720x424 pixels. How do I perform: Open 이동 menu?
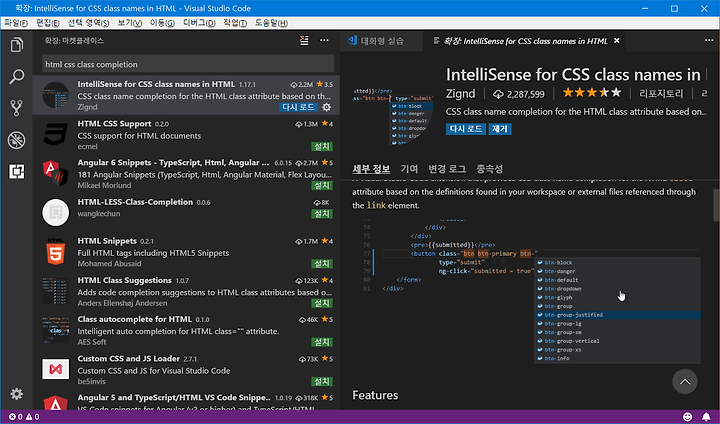162,23
